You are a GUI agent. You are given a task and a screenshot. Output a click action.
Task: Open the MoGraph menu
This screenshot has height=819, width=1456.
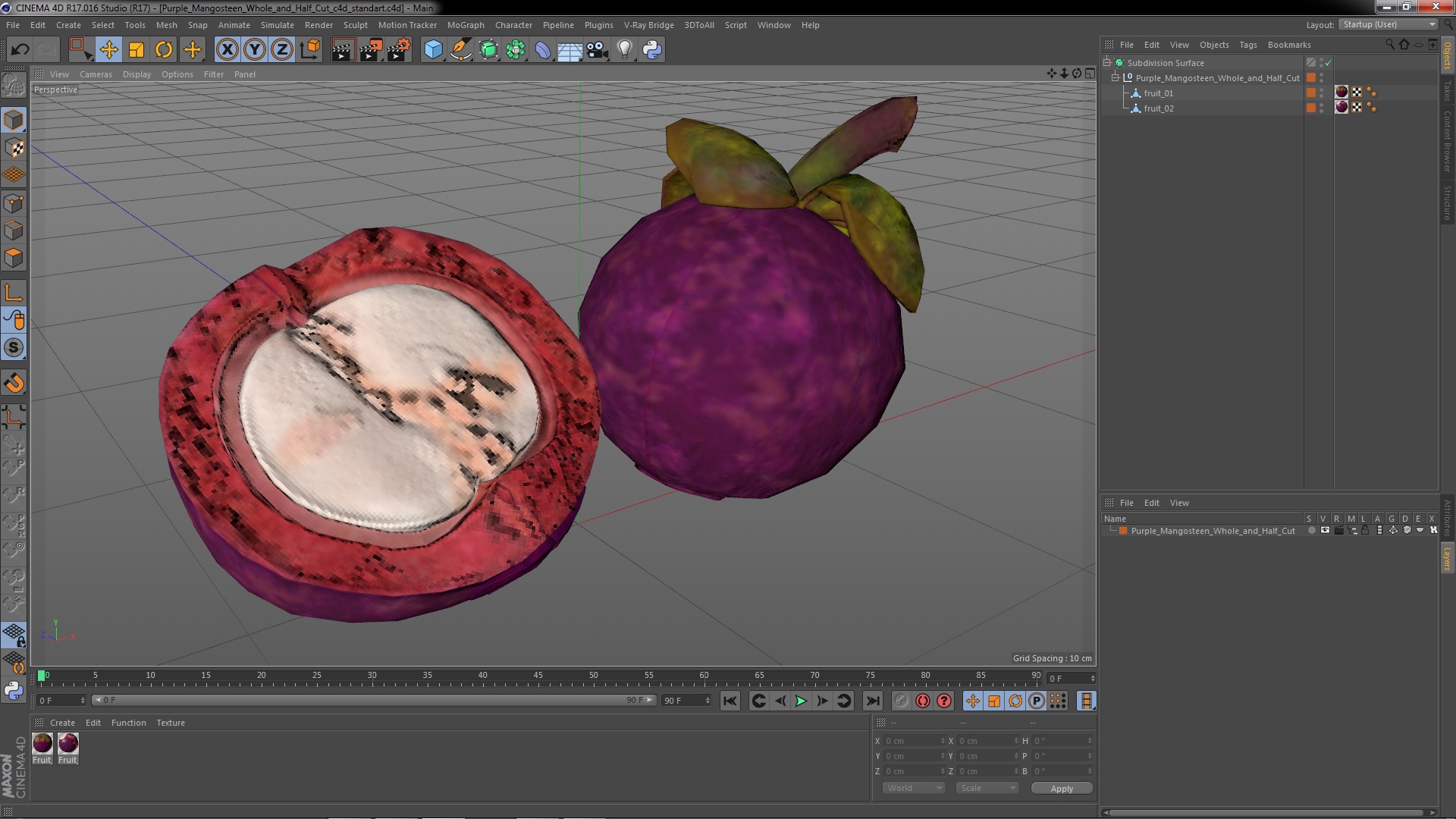(465, 25)
